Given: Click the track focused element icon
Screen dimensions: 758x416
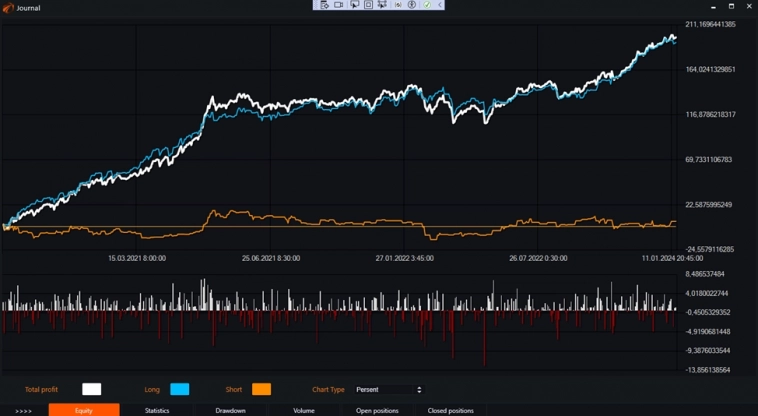Looking at the screenshot, I should [x=382, y=5].
